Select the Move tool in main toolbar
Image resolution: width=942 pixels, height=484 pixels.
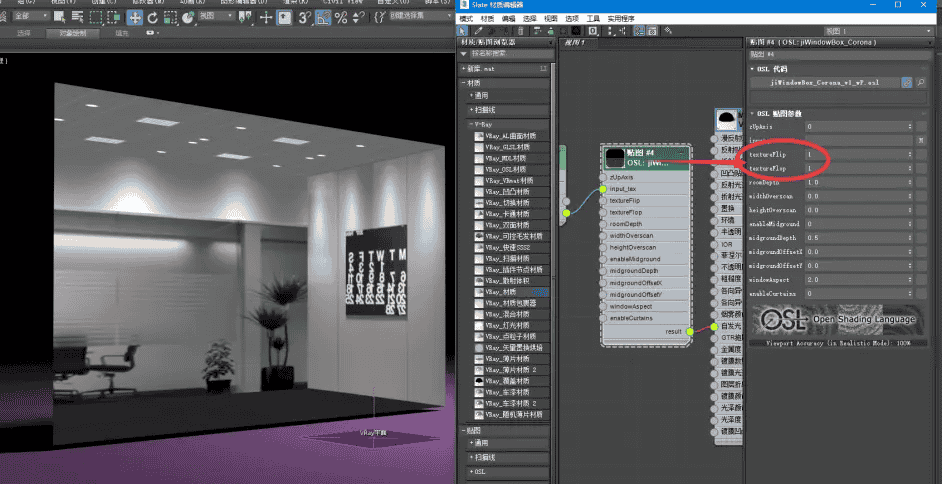tap(134, 17)
